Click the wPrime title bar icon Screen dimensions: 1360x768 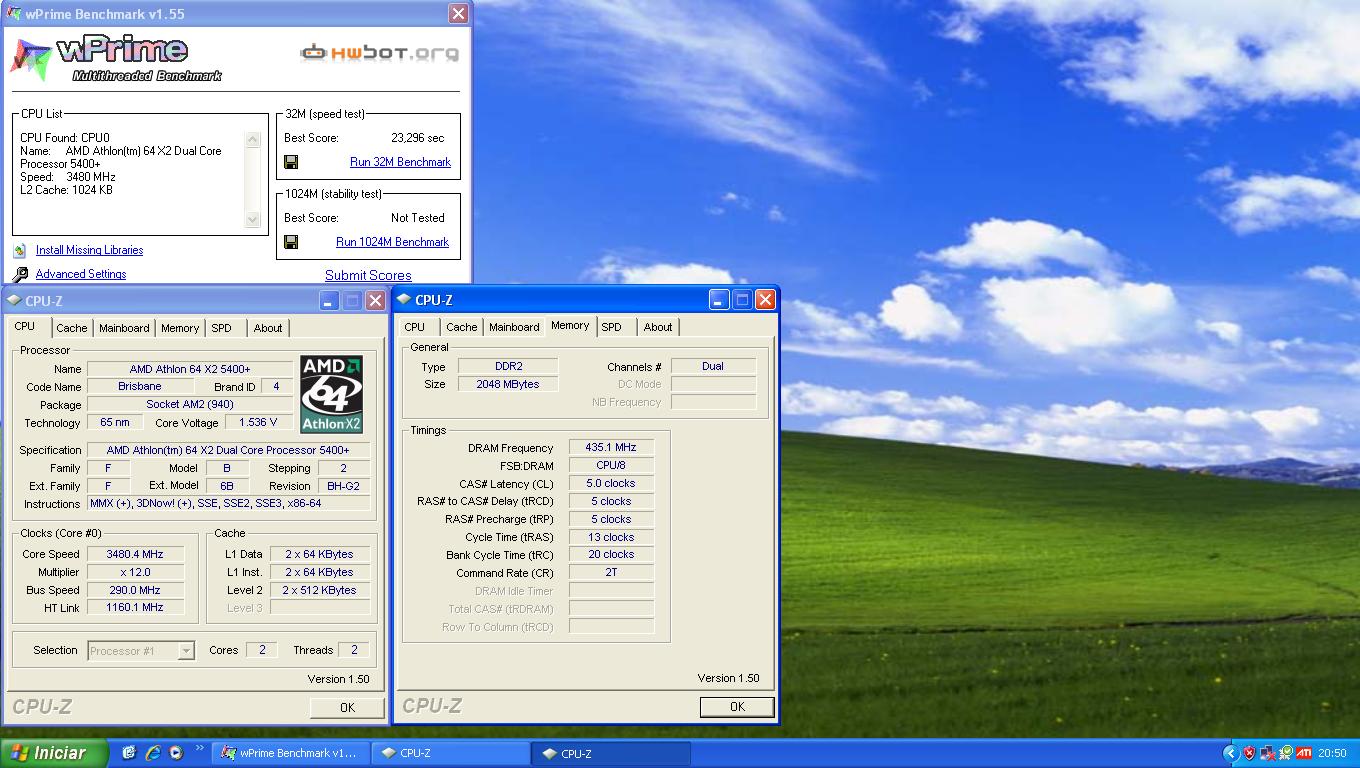pyautogui.click(x=14, y=14)
